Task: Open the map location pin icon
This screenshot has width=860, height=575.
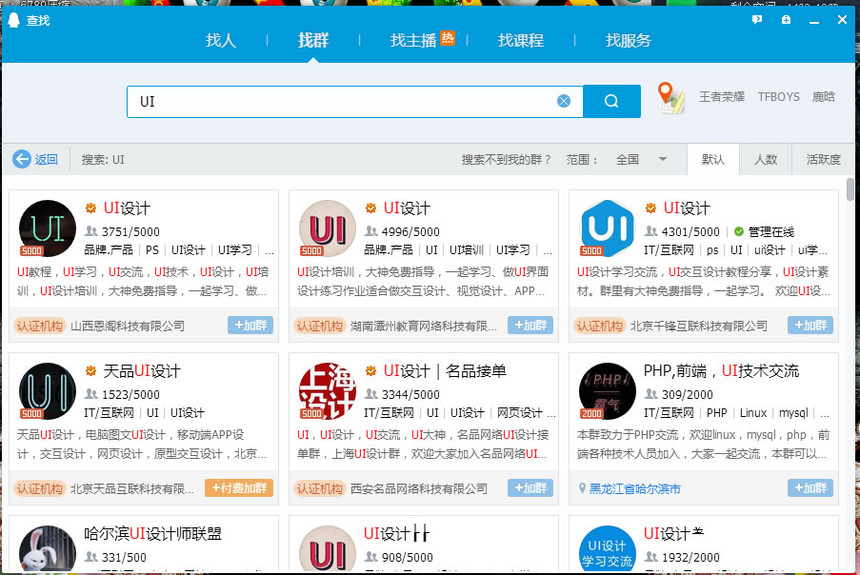Action: pos(671,98)
